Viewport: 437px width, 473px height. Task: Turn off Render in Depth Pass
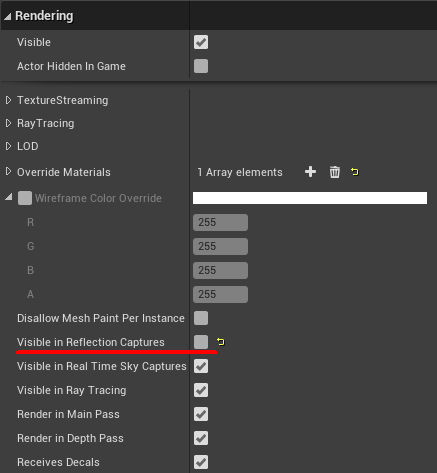tap(201, 438)
